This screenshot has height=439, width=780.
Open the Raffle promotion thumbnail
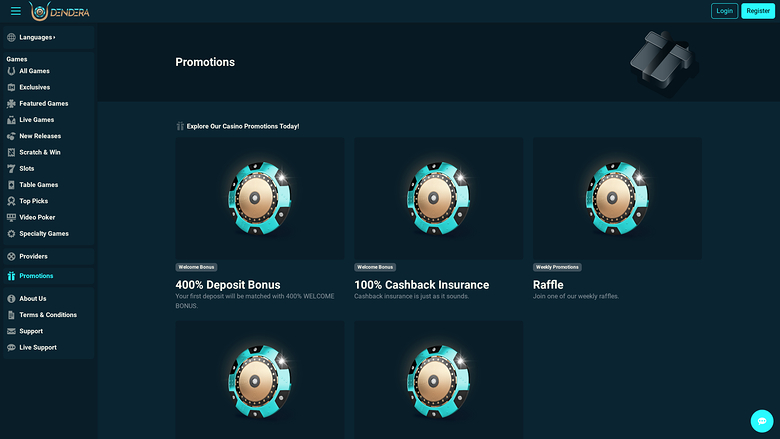point(616,198)
